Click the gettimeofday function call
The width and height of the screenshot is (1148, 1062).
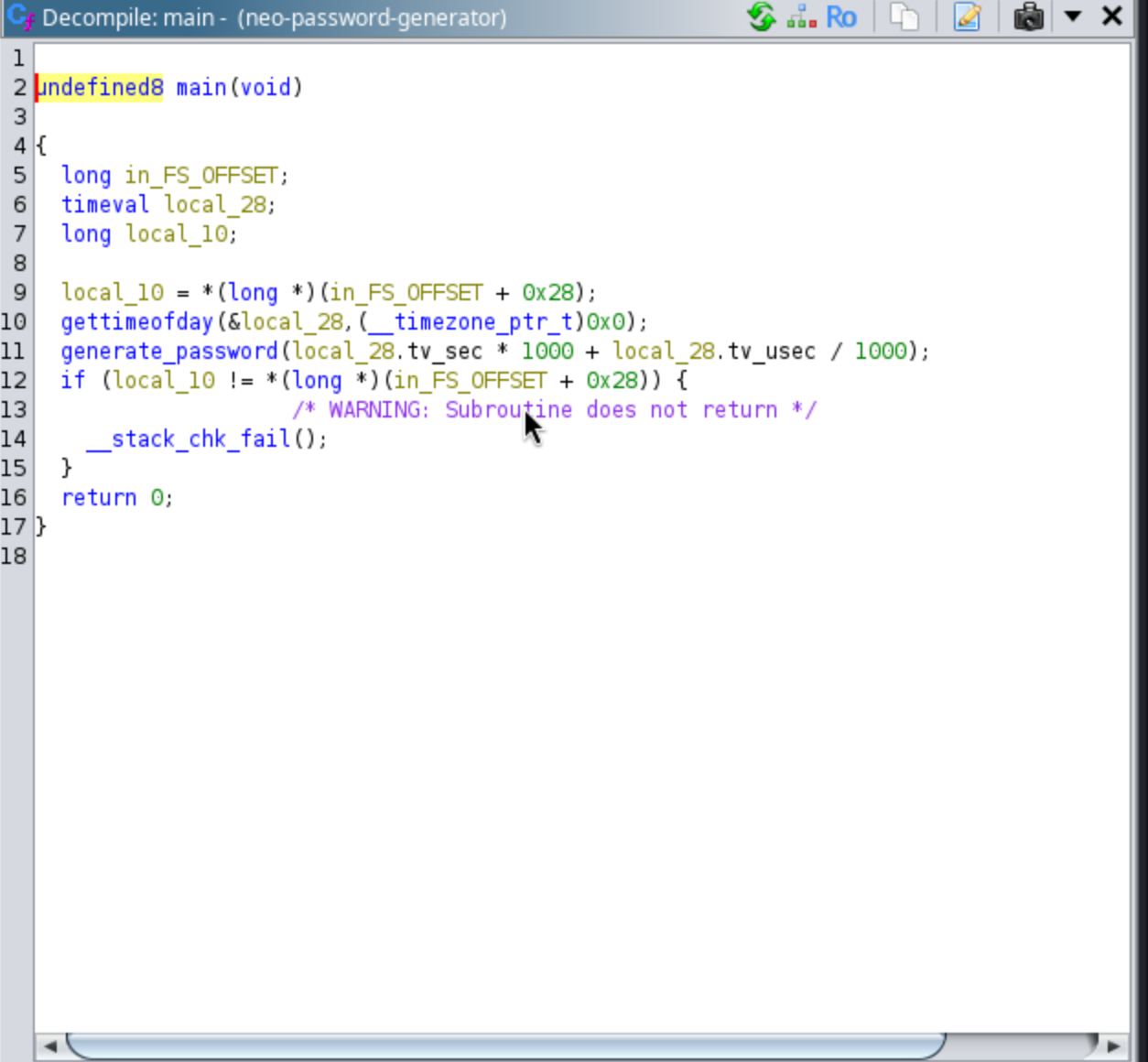click(x=137, y=321)
